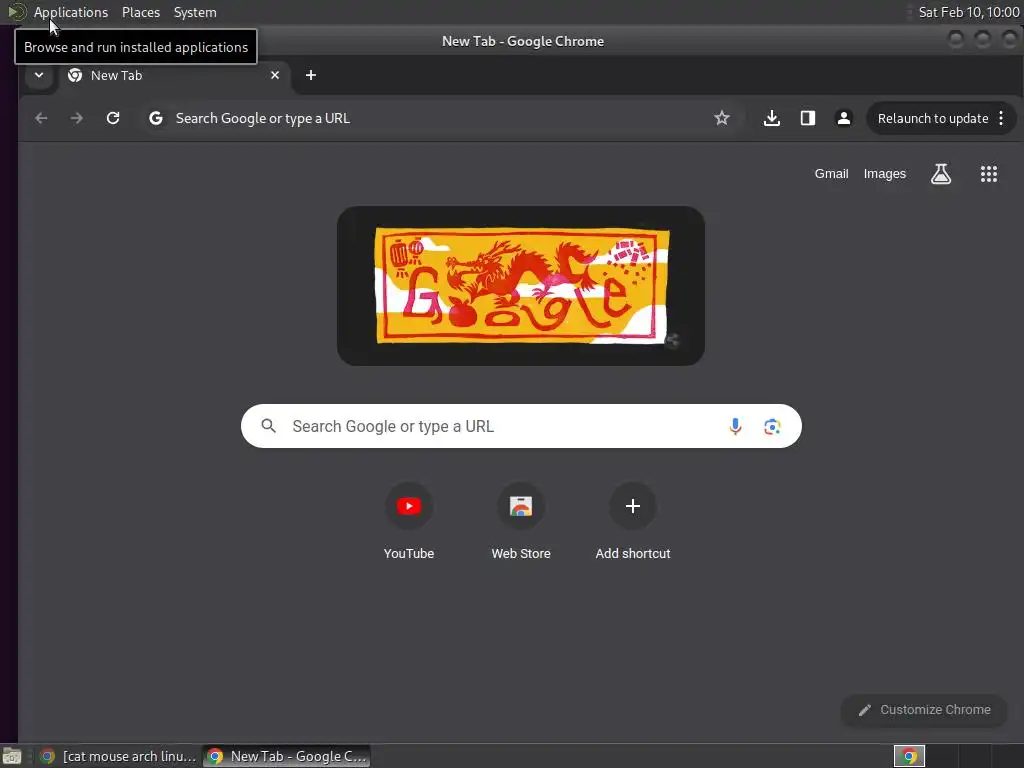1024x768 pixels.
Task: Open the YouTube shortcut
Action: (409, 520)
